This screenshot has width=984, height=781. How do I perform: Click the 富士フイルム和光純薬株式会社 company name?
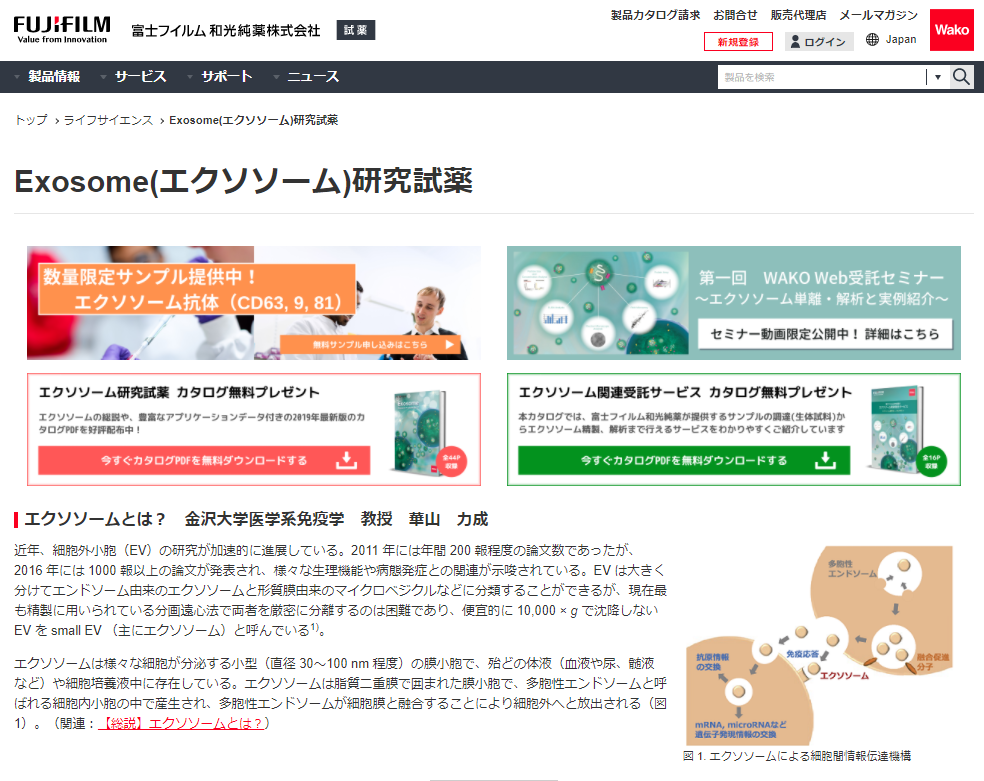pyautogui.click(x=226, y=30)
